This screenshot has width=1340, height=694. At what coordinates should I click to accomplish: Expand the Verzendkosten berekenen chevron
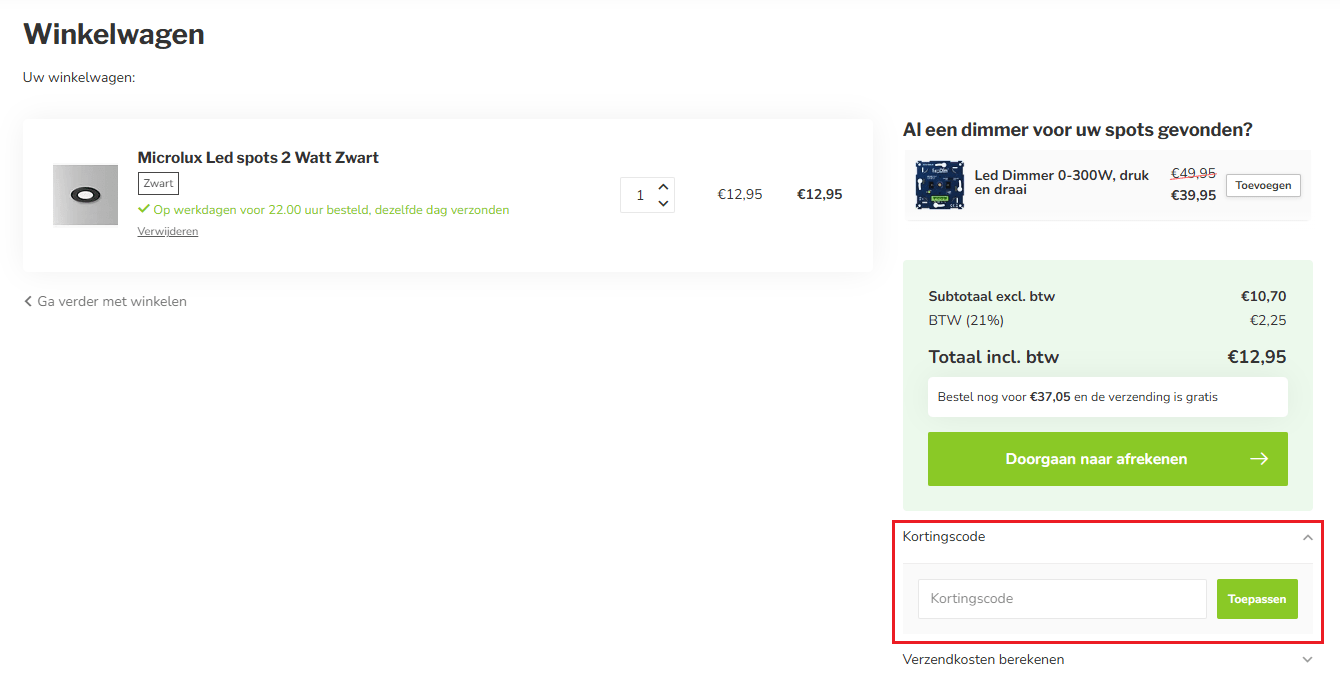click(x=1307, y=660)
